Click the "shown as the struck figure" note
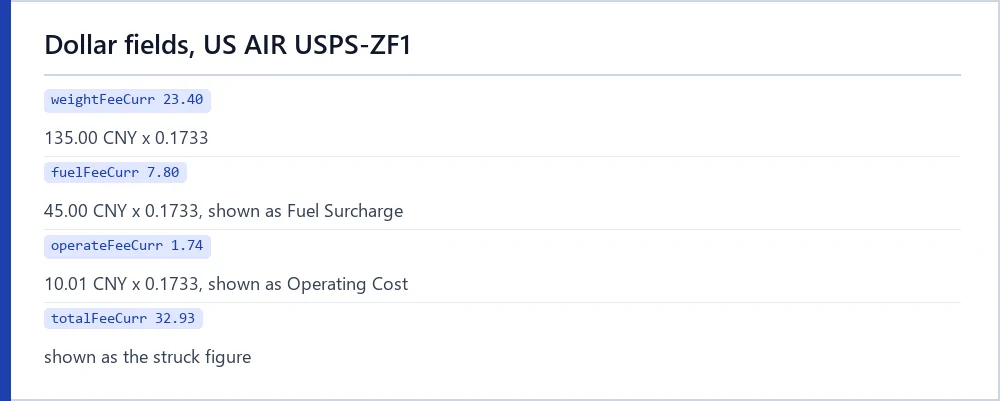This screenshot has height=401, width=1000. click(x=147, y=357)
